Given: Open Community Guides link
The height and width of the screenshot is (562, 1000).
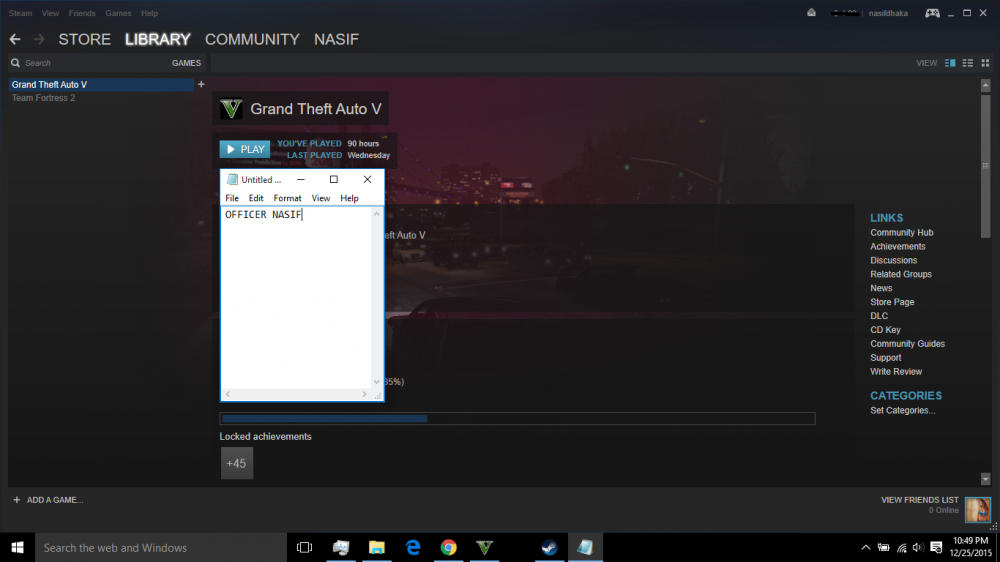Looking at the screenshot, I should (x=908, y=344).
